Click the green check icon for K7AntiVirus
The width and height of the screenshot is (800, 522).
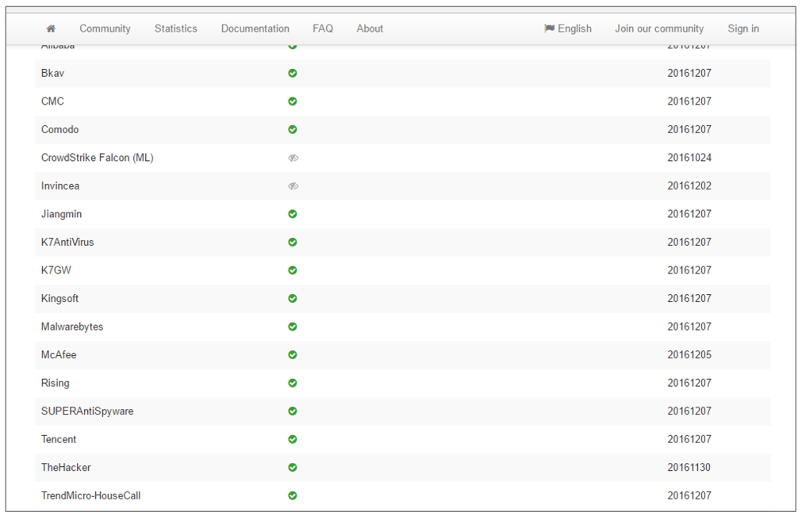292,242
